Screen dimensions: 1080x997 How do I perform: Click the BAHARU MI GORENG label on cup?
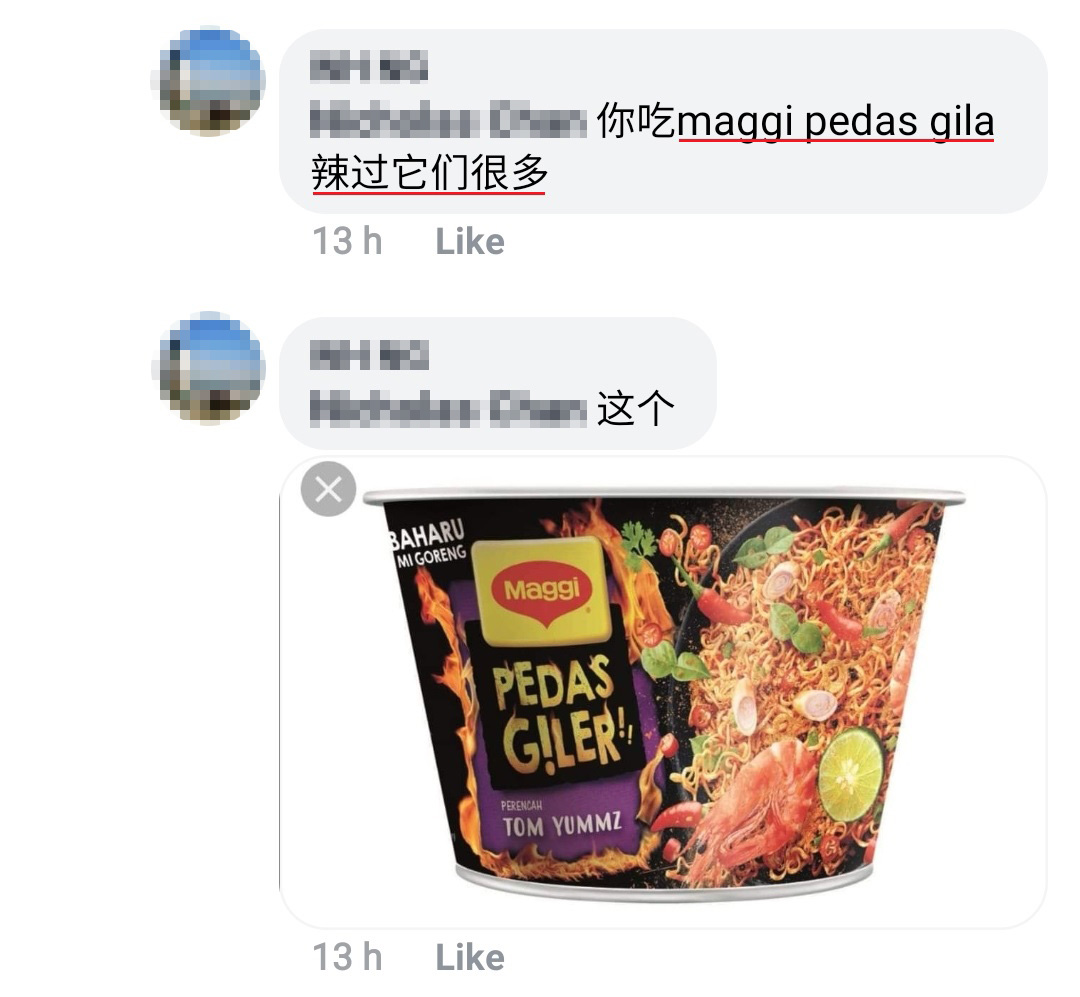tap(428, 544)
